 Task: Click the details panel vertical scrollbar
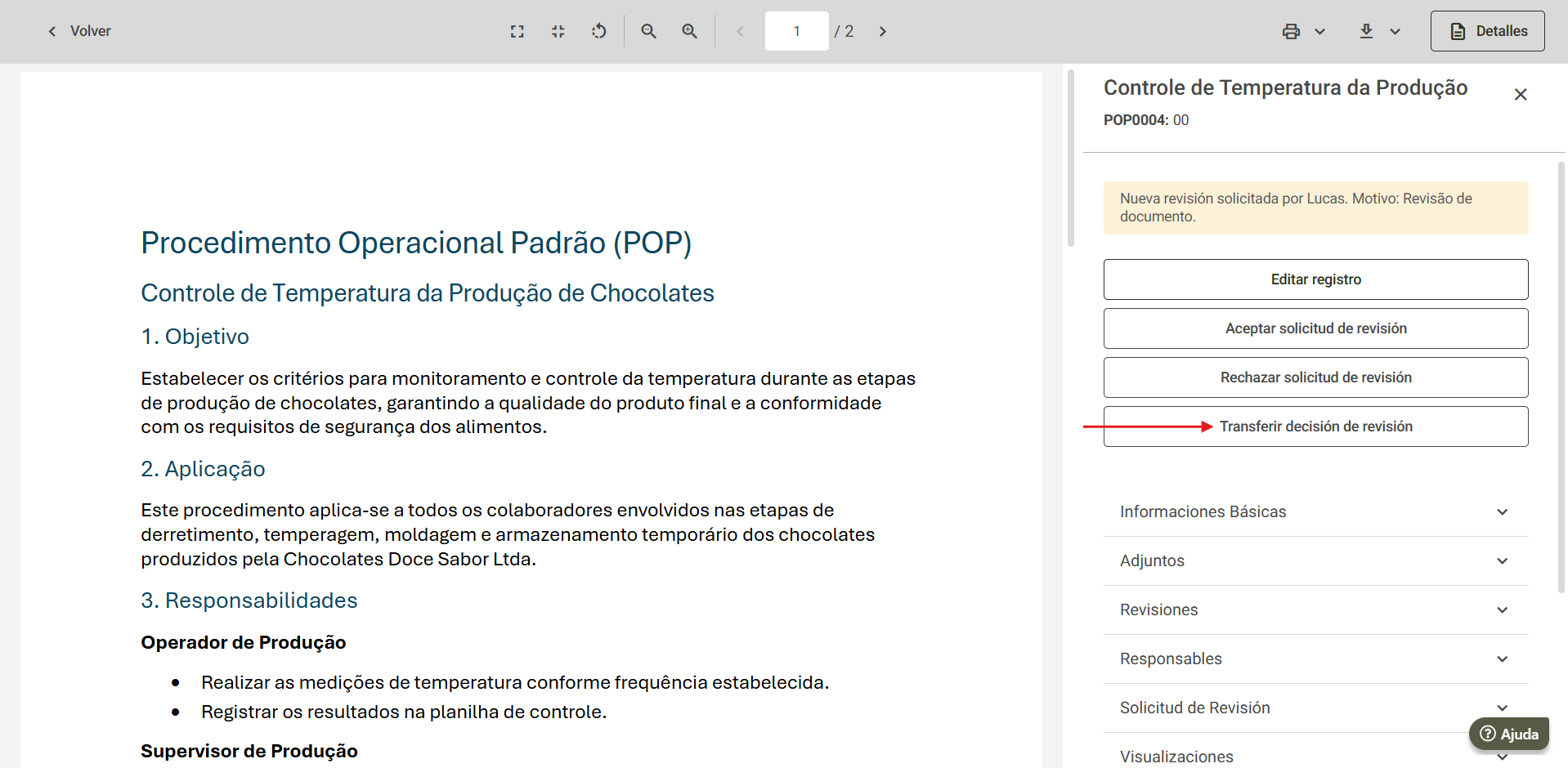[1561, 377]
